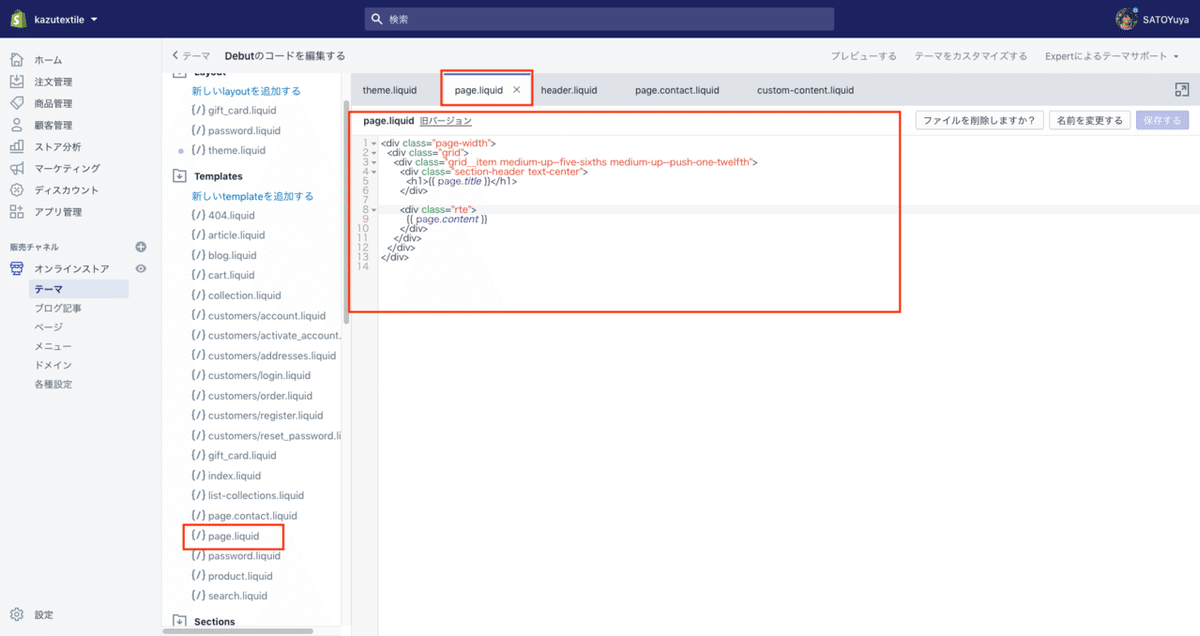Open index.liquid template
This screenshot has height=636, width=1200.
(226, 476)
